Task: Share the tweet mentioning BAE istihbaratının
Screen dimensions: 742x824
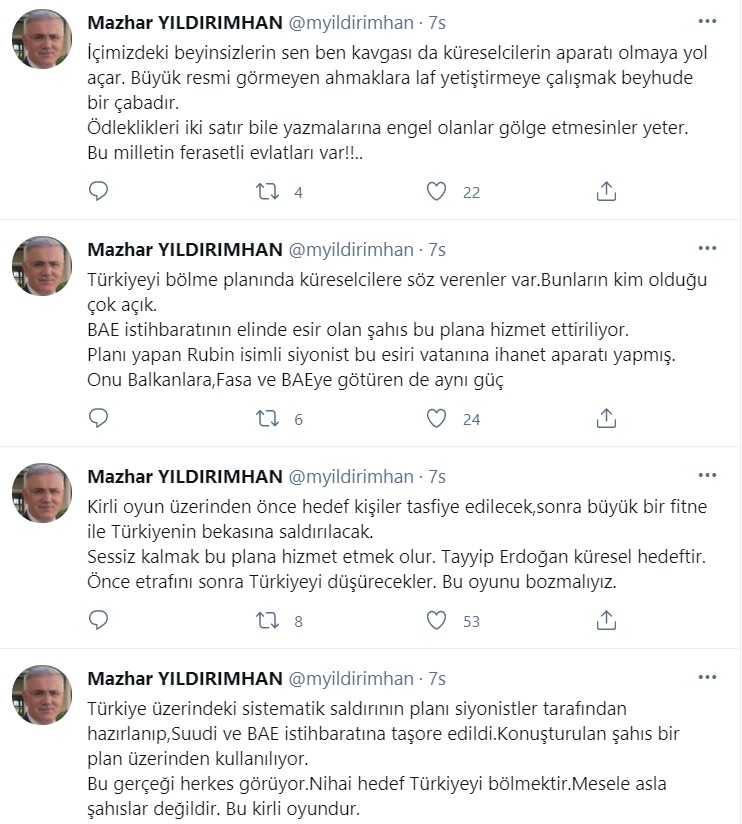Action: pyautogui.click(x=606, y=418)
